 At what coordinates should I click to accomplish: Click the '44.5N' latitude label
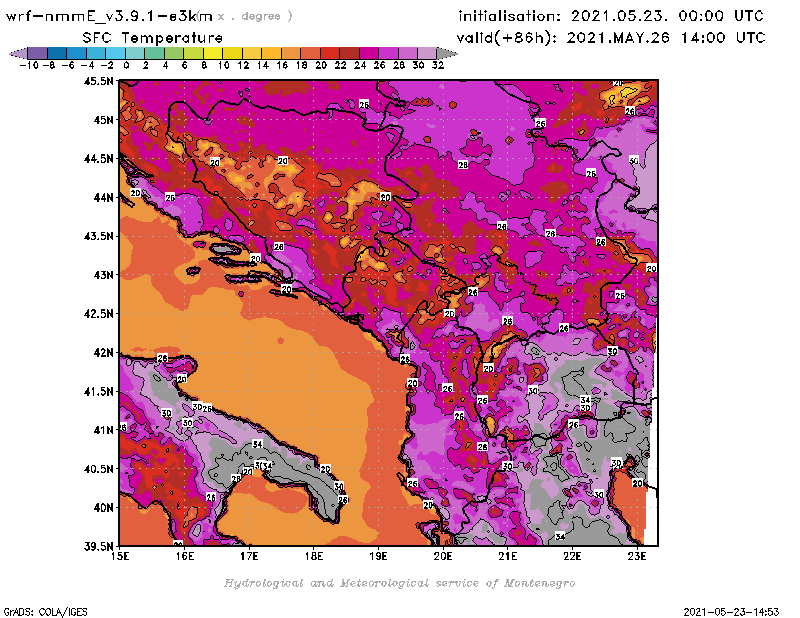[x=98, y=159]
